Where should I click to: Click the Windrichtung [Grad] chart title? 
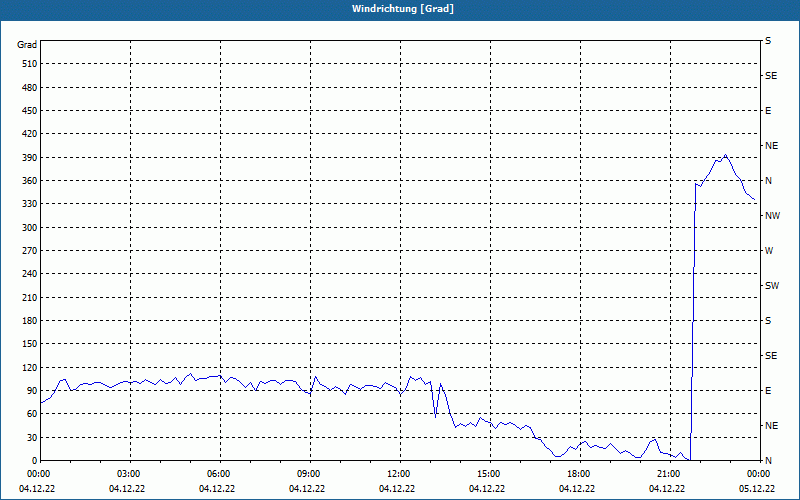coord(403,9)
